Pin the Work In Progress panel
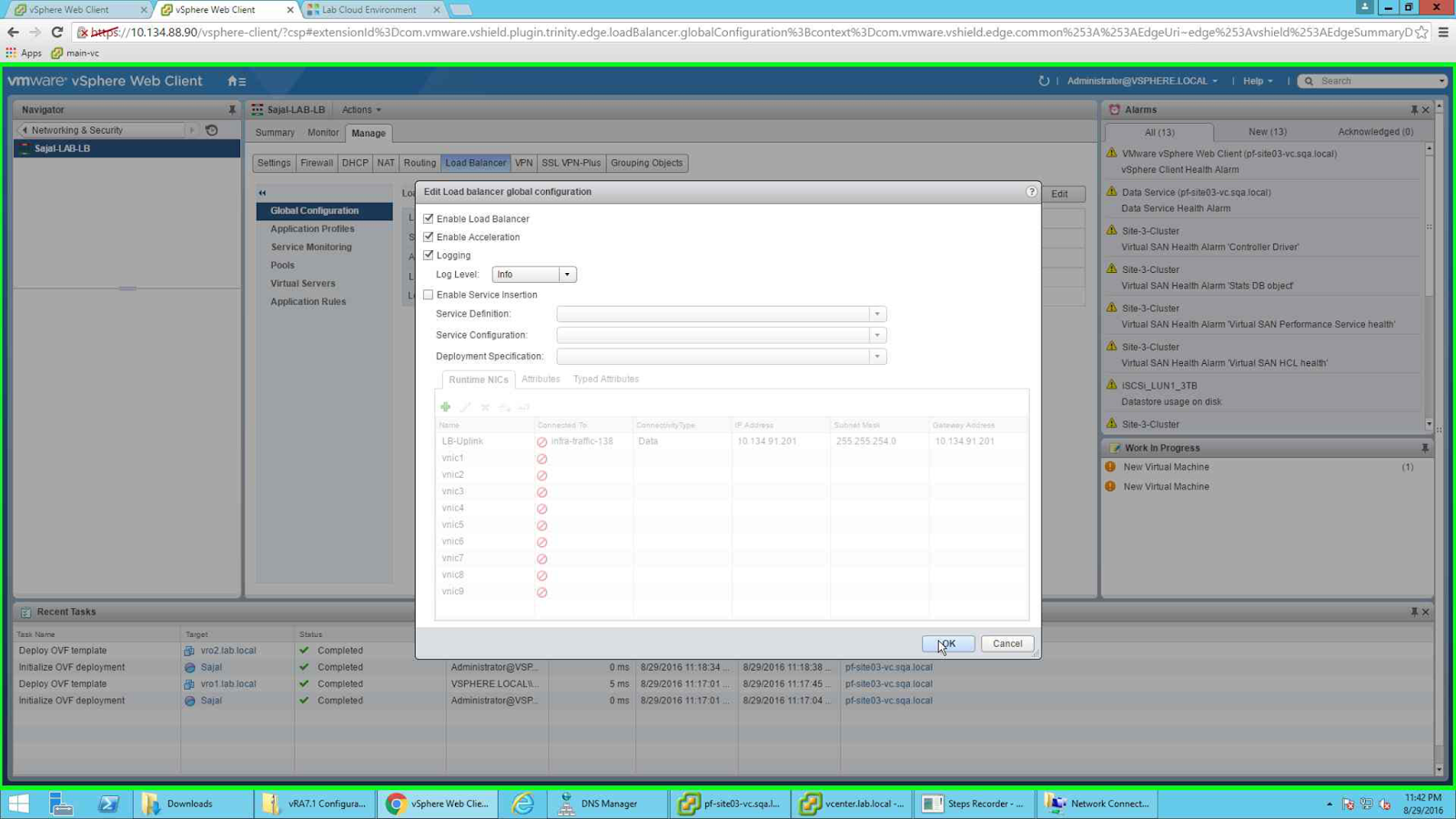The height and width of the screenshot is (819, 1456). click(x=1425, y=449)
